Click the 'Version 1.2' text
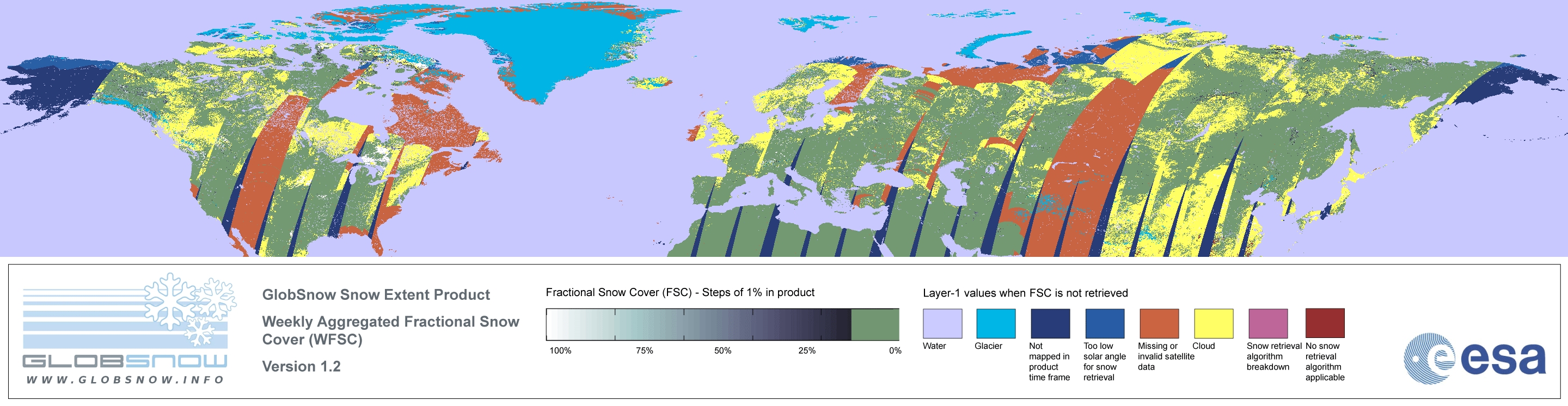1568x406 pixels. [301, 366]
